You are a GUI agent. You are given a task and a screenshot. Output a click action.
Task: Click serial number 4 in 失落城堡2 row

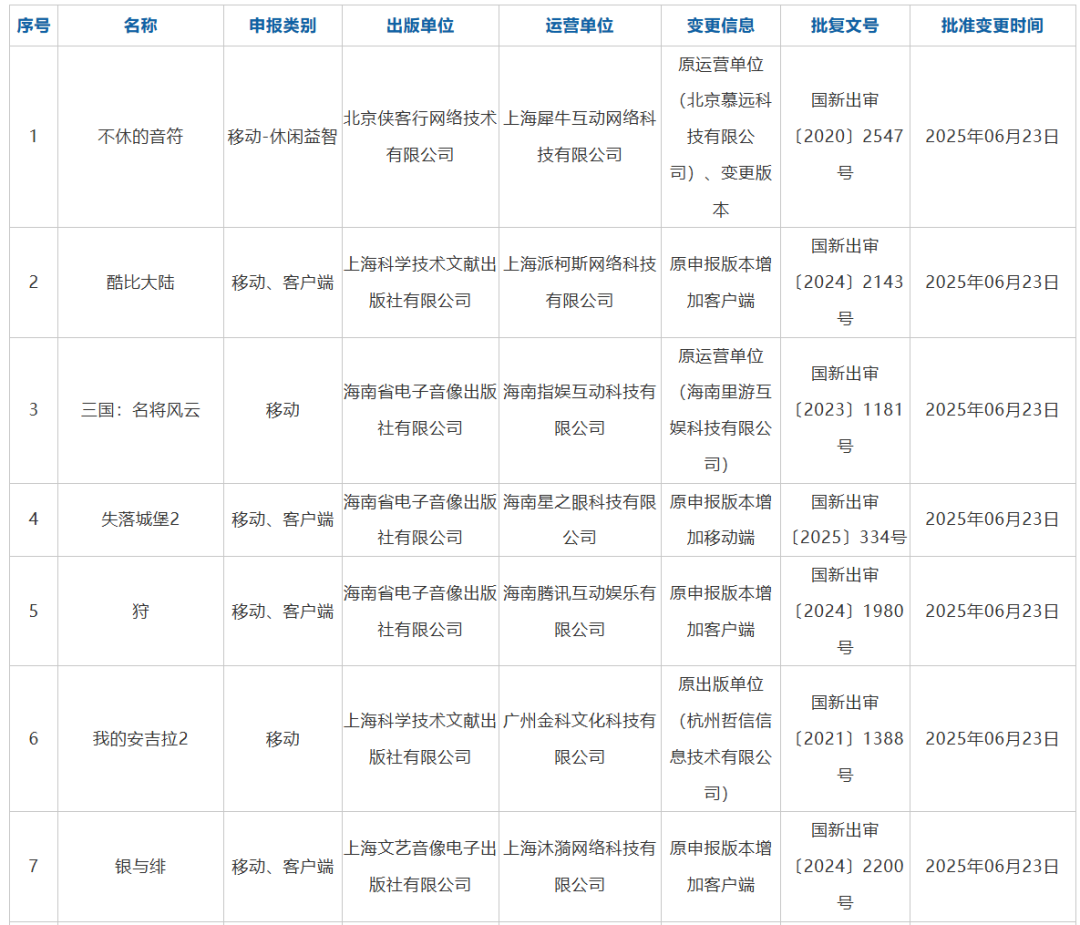tap(33, 519)
